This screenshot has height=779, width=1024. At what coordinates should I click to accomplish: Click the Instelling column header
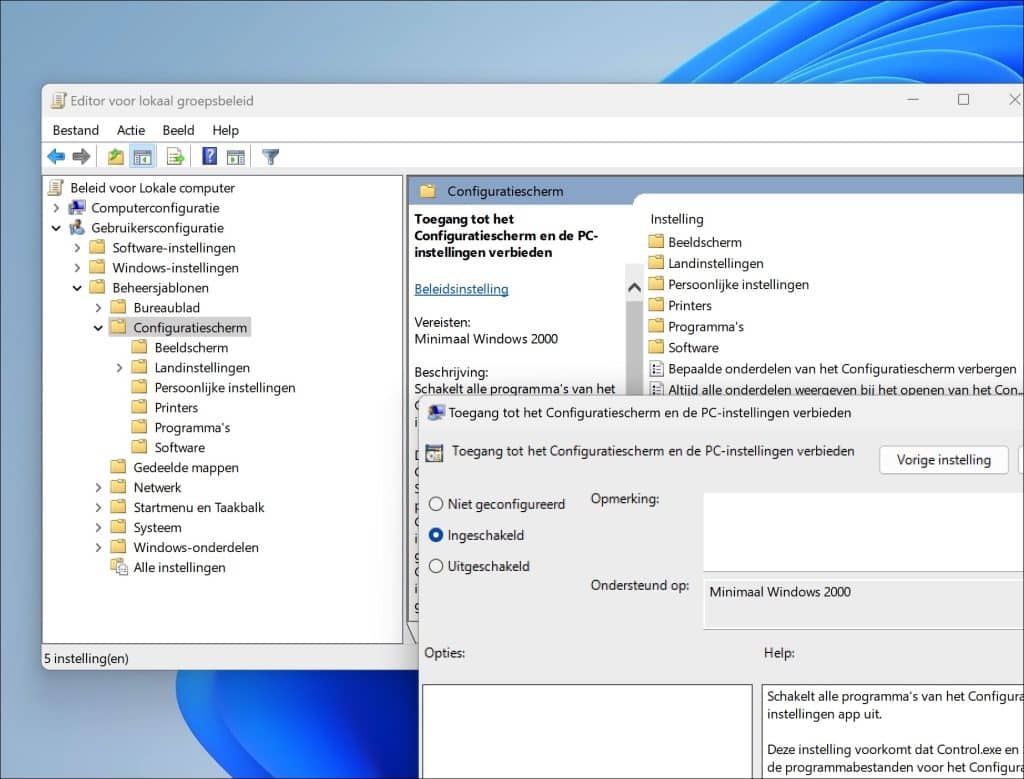coord(677,219)
